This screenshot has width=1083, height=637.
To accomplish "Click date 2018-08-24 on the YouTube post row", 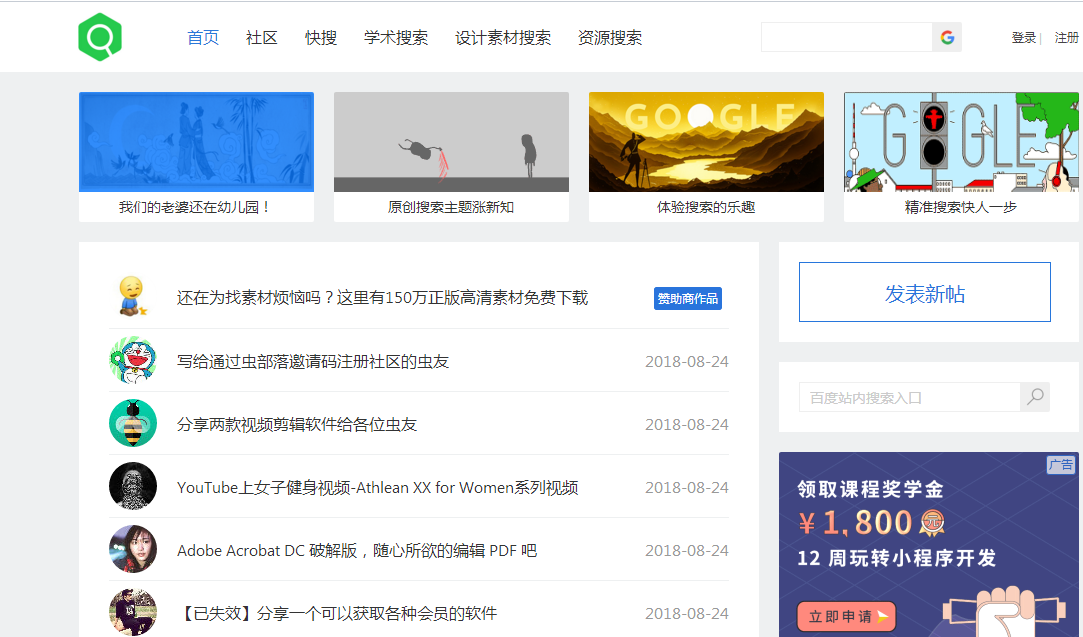I will 687,488.
